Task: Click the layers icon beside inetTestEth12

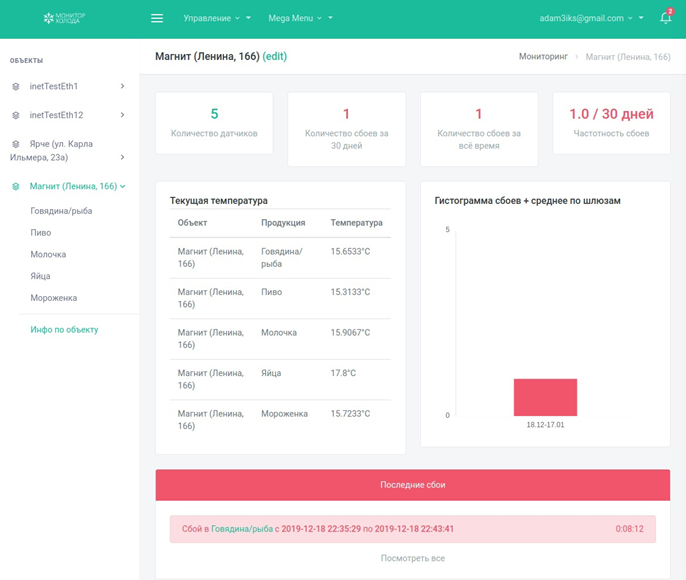Action: coord(16,115)
